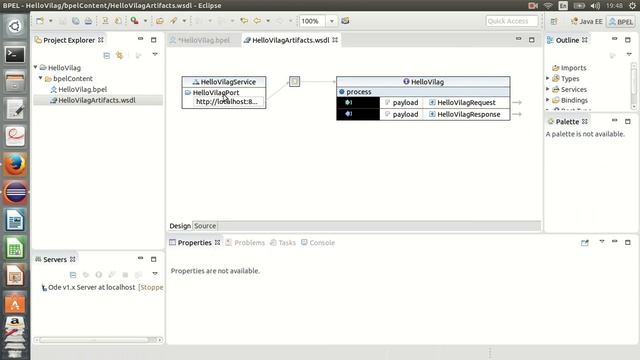The height and width of the screenshot is (360, 640).
Task: Open the zoom level dropdown arrow
Action: coord(331,21)
